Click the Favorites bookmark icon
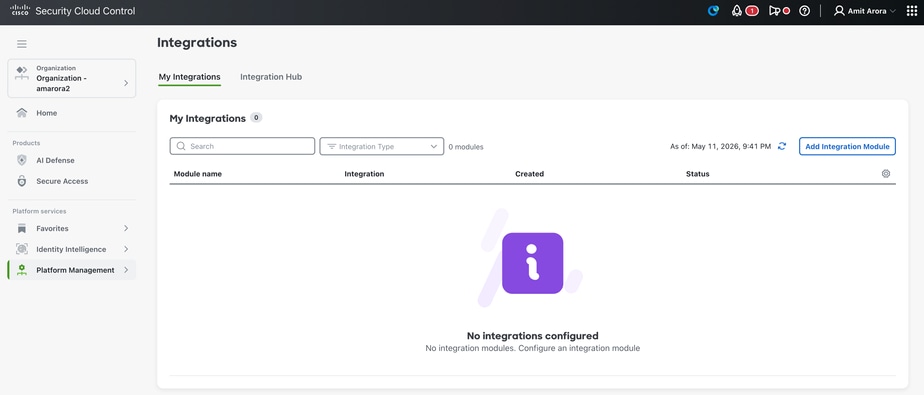Image resolution: width=924 pixels, height=395 pixels. [22, 228]
